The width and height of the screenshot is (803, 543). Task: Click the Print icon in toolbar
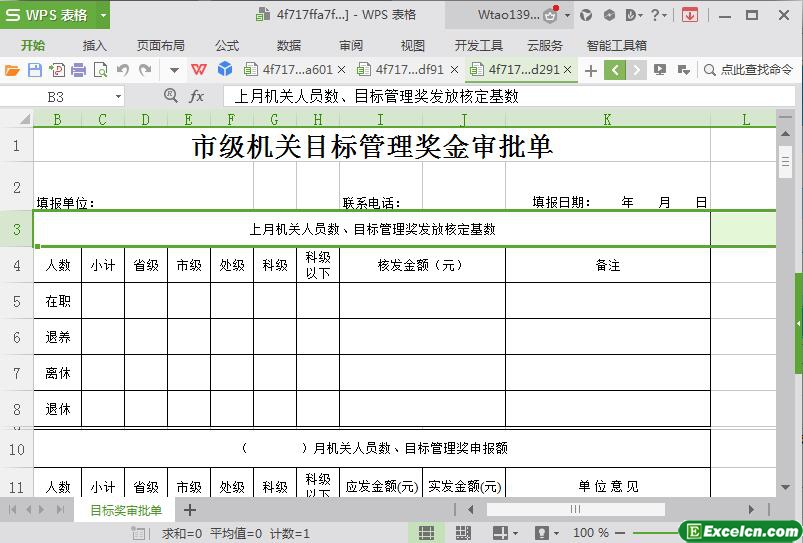coord(78,70)
